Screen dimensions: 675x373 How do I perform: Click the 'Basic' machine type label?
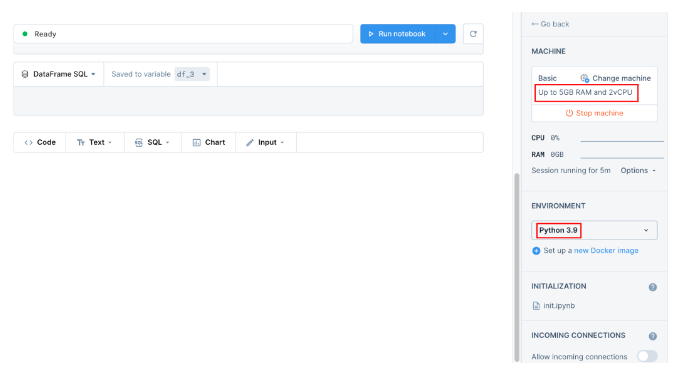click(x=548, y=78)
